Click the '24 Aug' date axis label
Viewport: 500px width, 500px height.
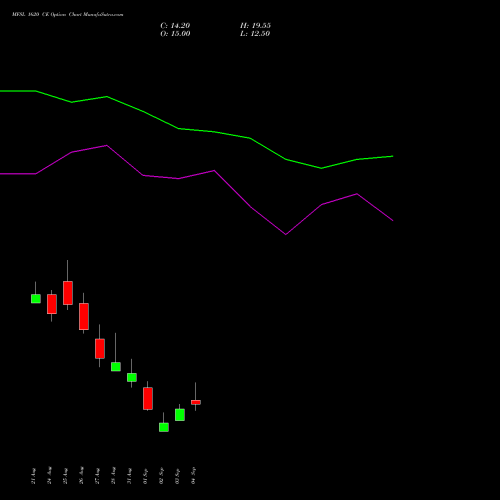pos(49,476)
